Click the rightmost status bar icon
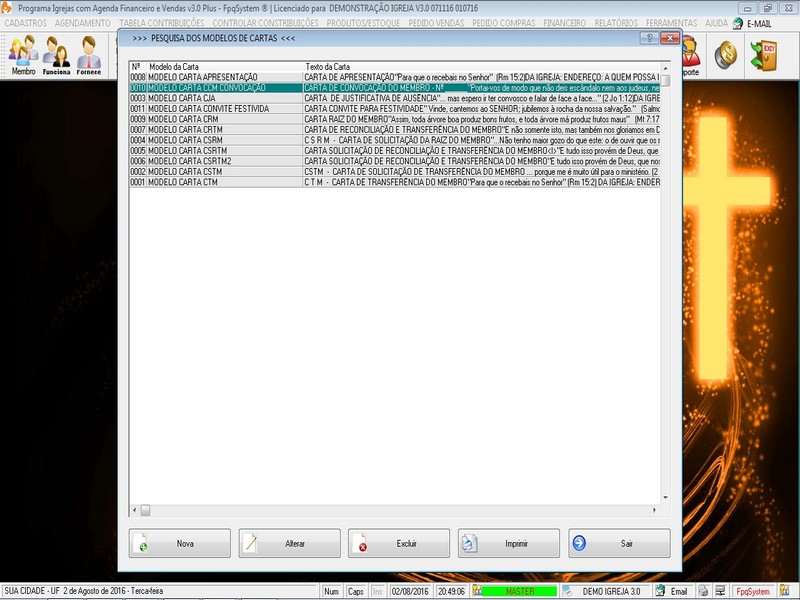 [x=785, y=591]
